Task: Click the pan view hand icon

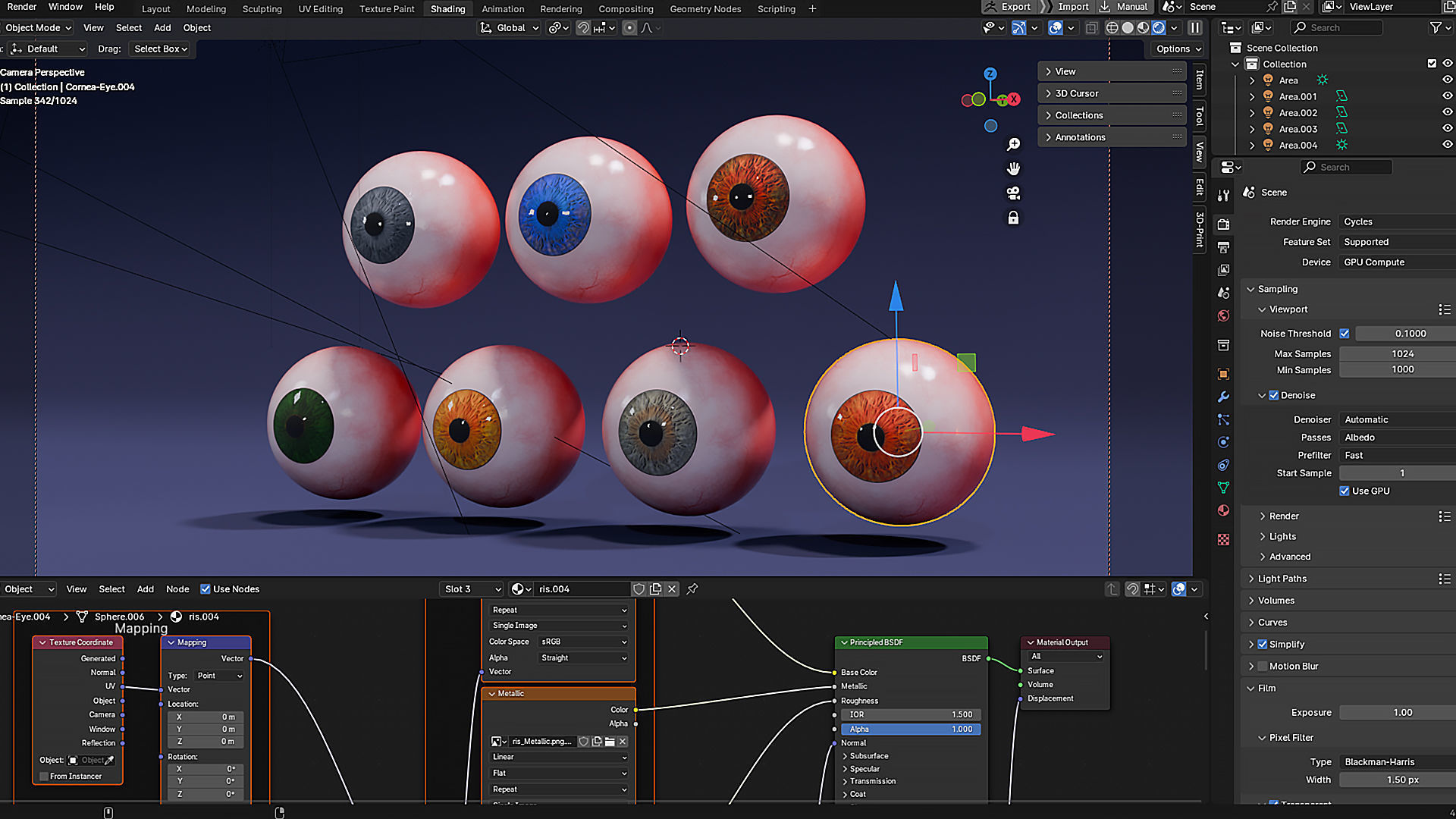Action: point(1013,168)
